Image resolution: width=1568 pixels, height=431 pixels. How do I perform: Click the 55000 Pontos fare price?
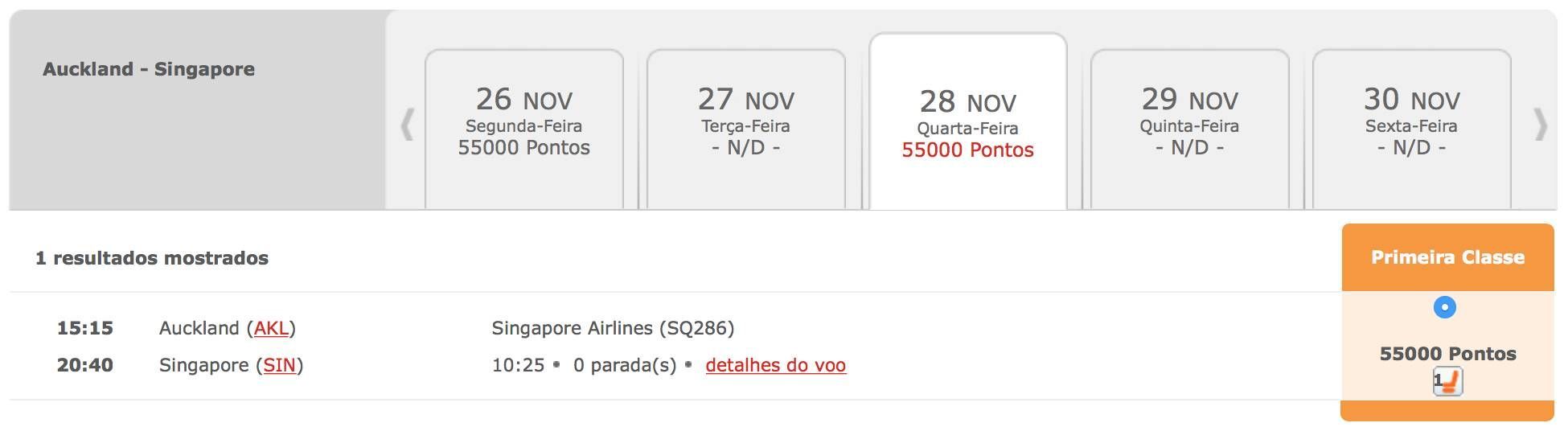pos(1447,354)
